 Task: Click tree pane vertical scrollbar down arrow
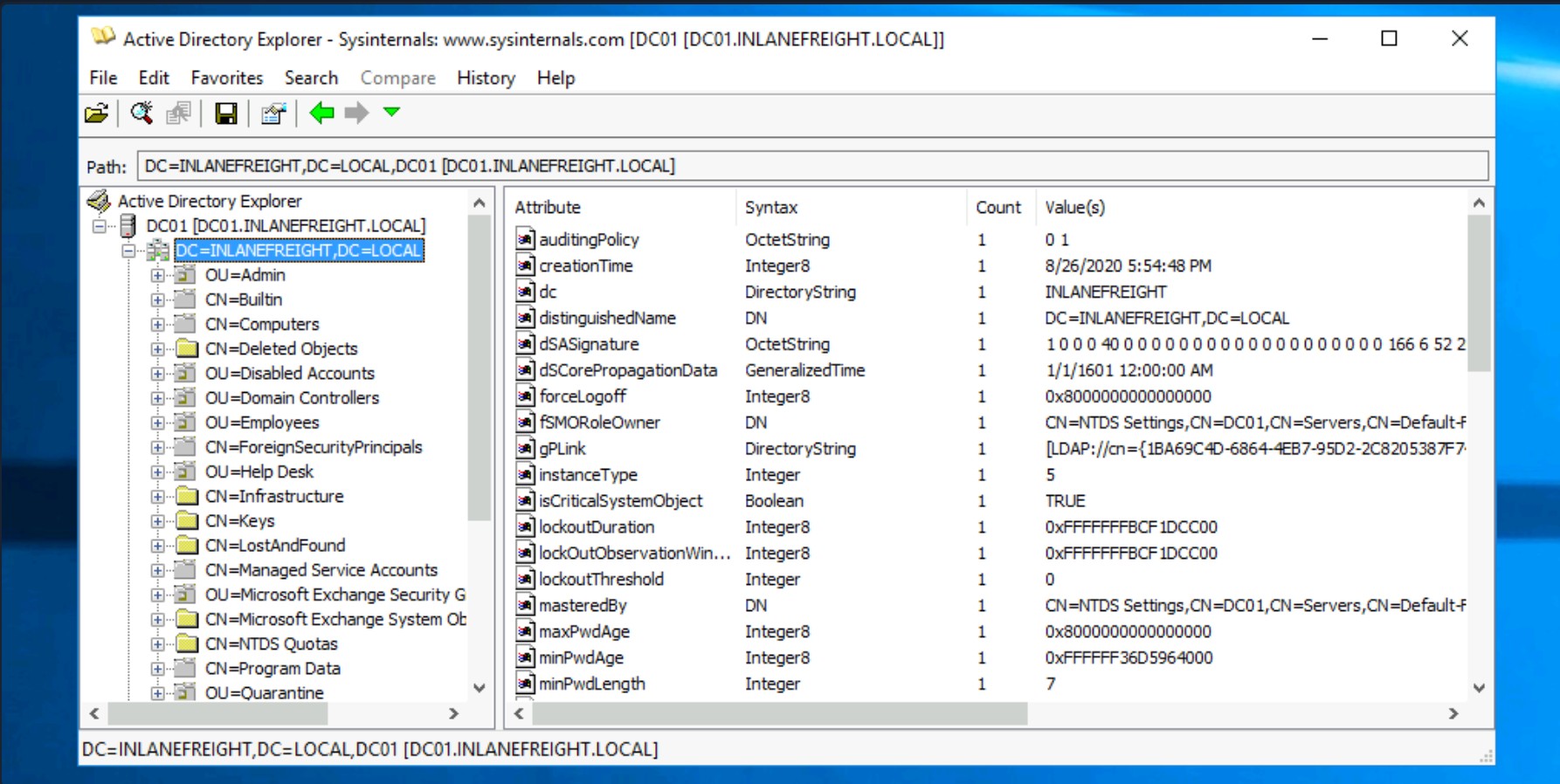coord(479,687)
